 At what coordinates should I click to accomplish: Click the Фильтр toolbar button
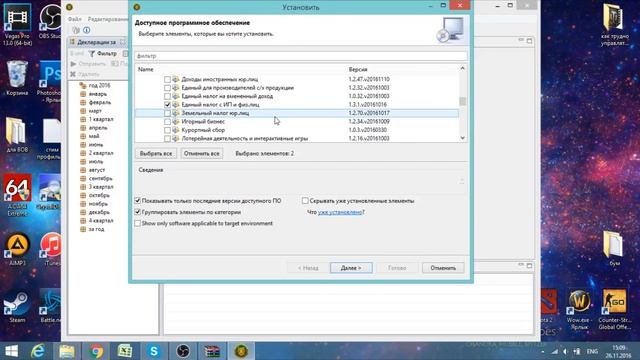coord(103,53)
